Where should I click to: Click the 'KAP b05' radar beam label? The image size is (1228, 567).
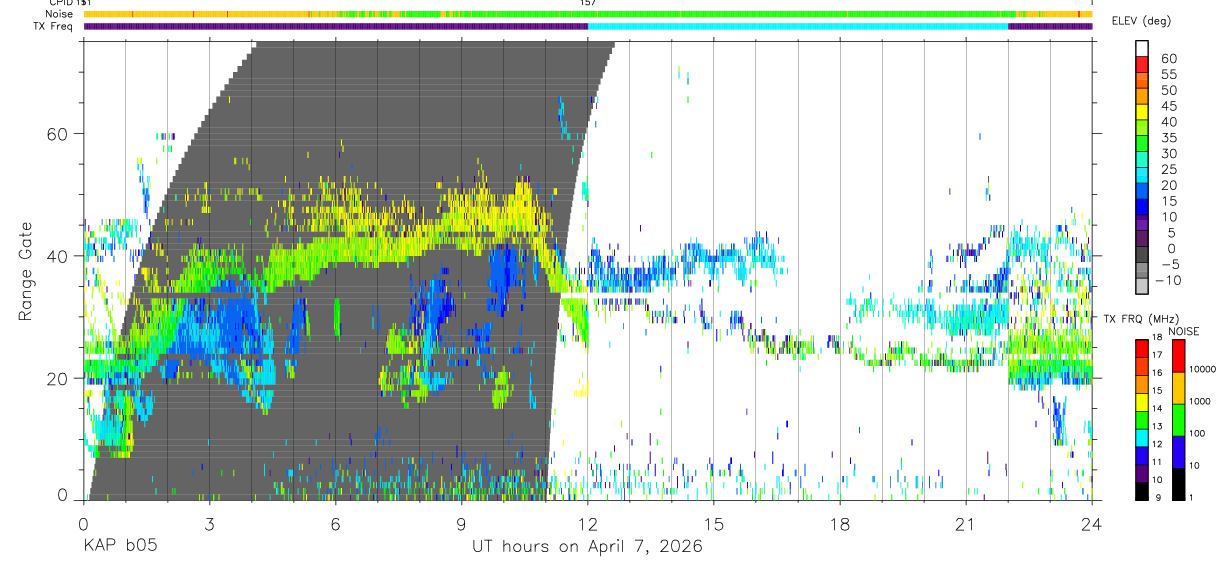click(120, 547)
